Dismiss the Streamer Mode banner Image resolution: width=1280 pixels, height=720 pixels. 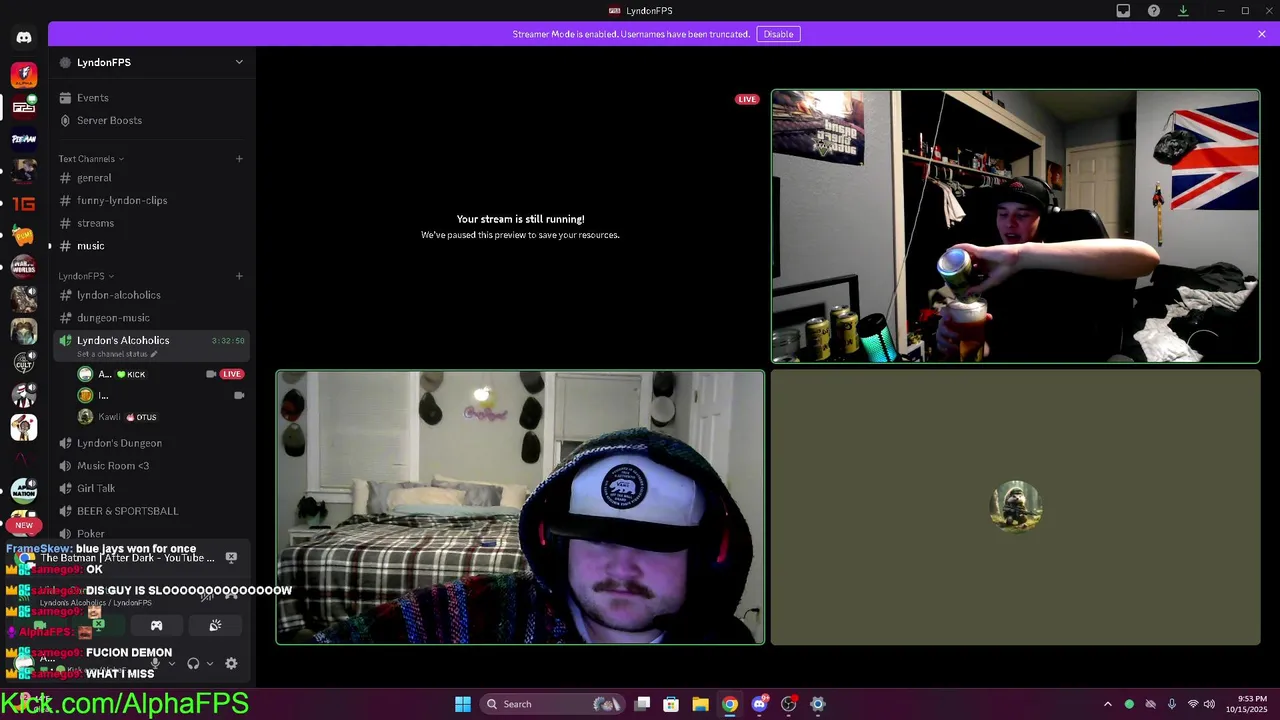coord(1262,34)
